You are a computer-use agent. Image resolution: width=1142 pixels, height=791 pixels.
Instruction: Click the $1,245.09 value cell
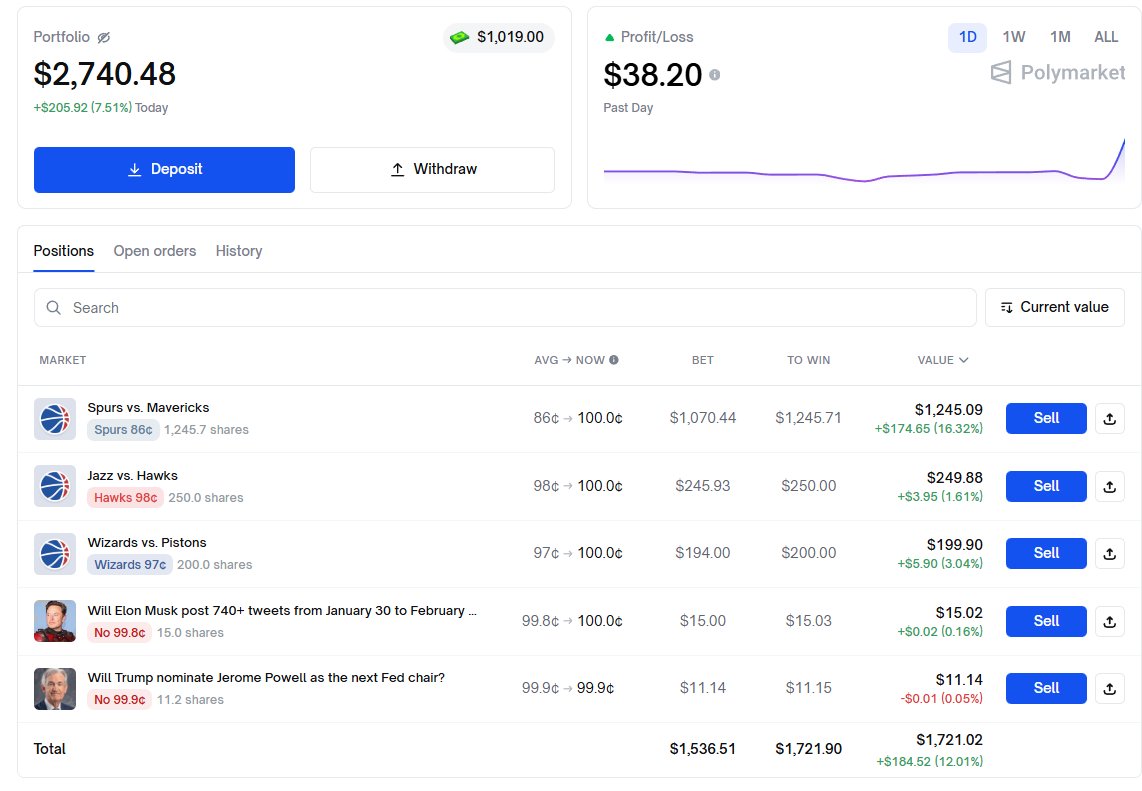pyautogui.click(x=948, y=410)
